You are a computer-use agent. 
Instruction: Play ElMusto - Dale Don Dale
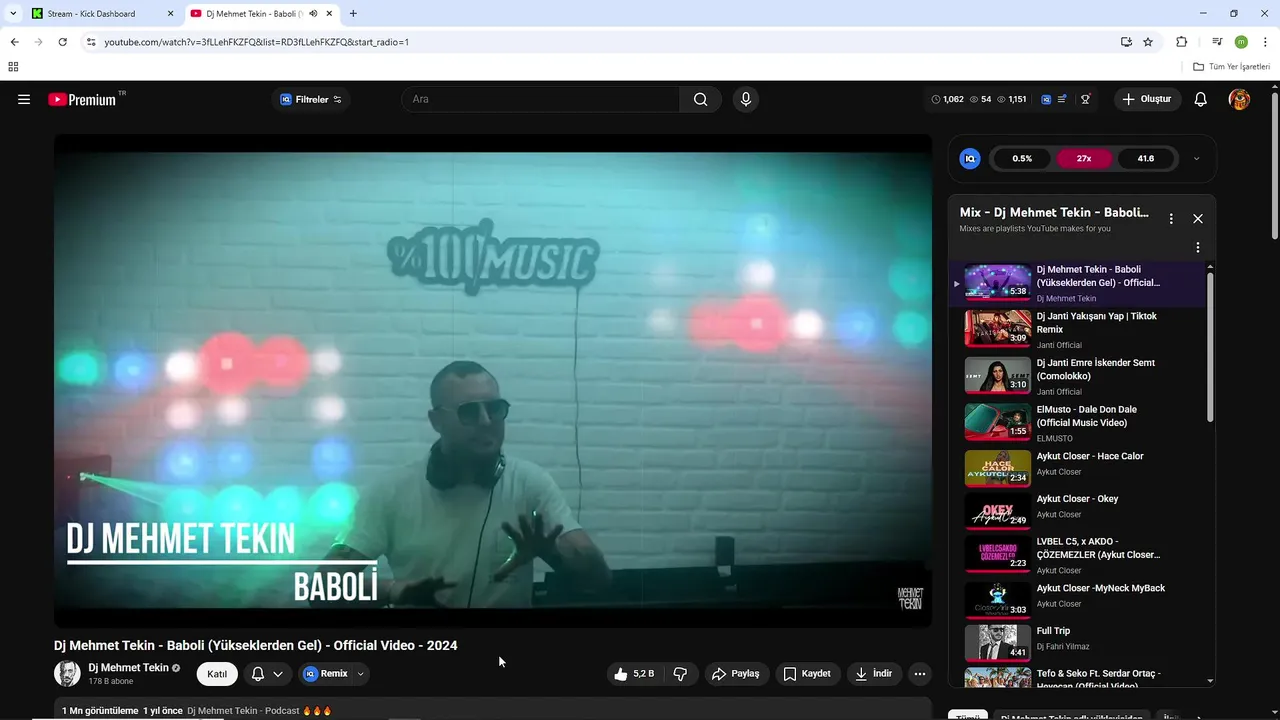(1078, 422)
